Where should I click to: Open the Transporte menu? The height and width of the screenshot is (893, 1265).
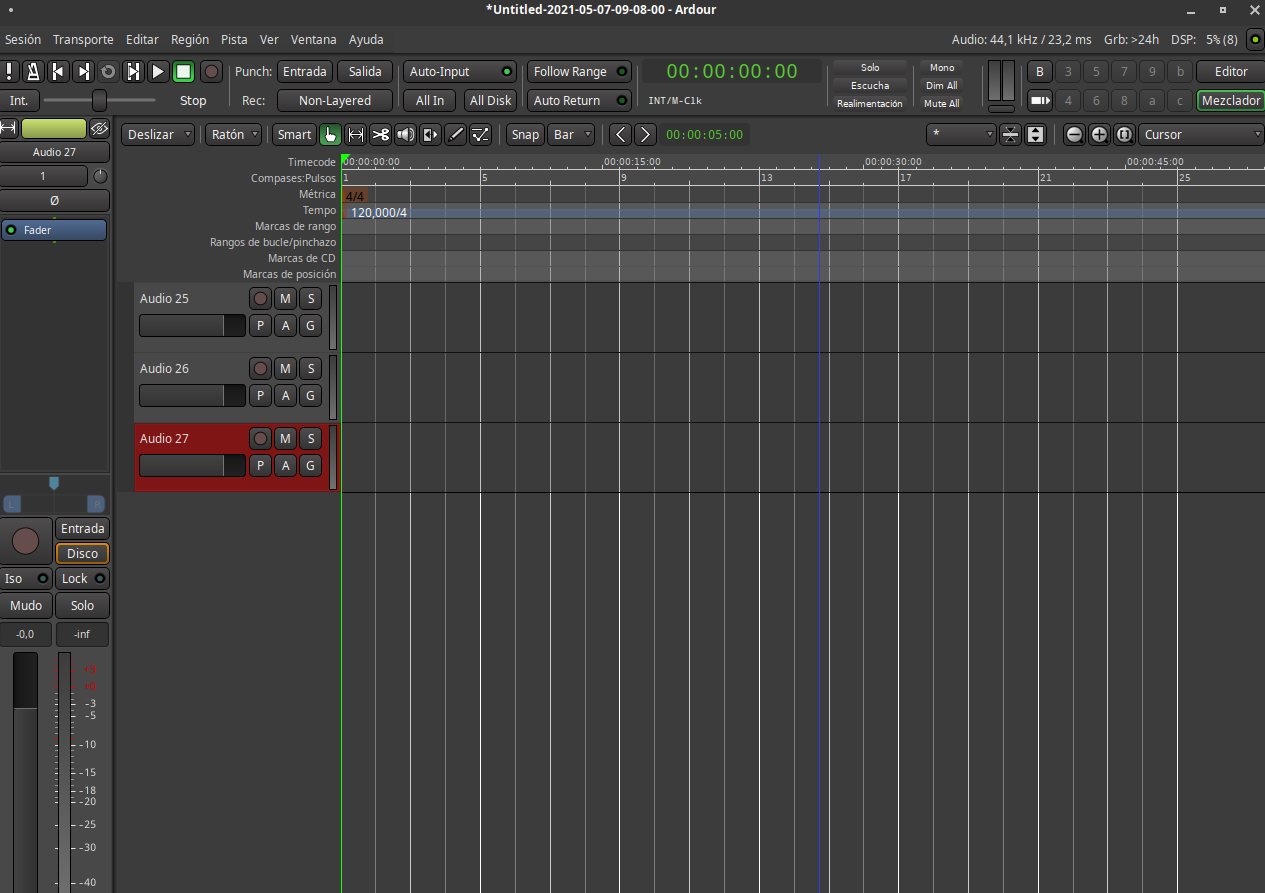coord(83,40)
